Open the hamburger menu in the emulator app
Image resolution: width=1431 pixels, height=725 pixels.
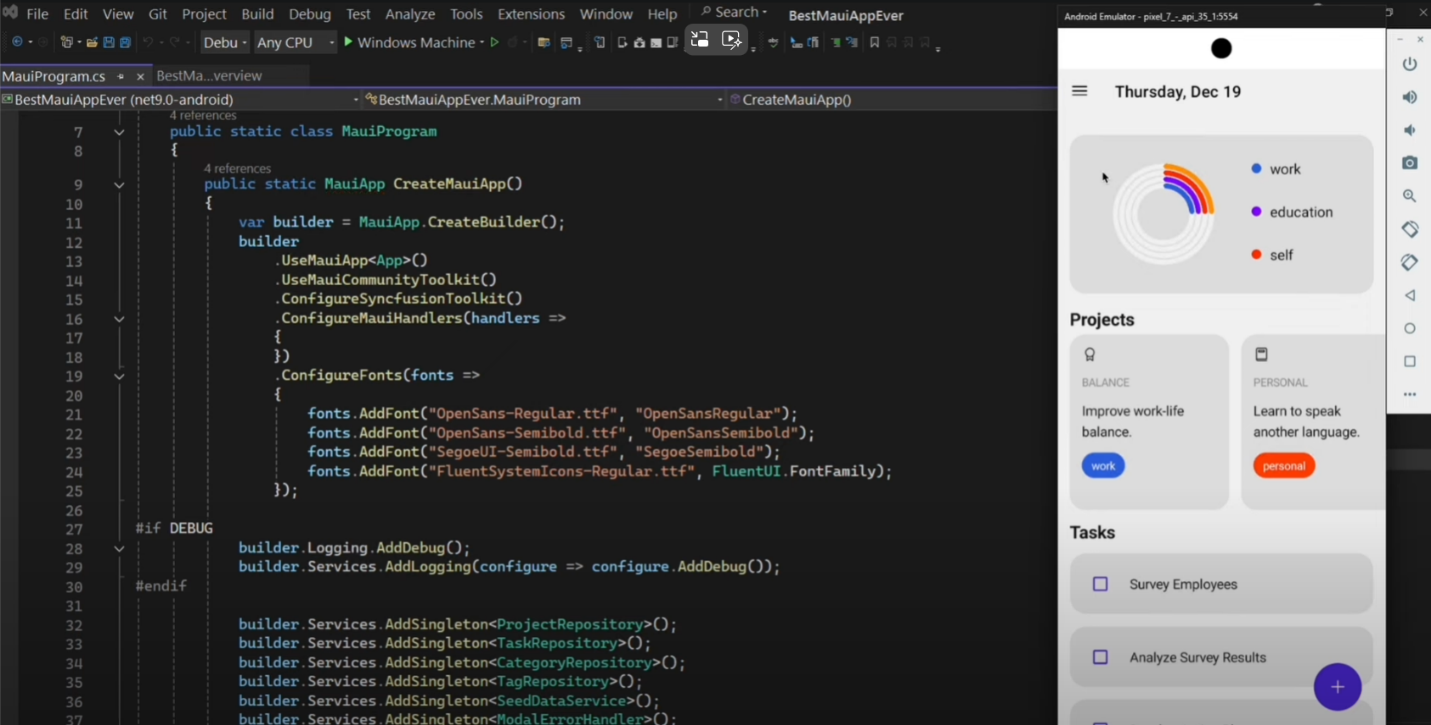coord(1079,91)
